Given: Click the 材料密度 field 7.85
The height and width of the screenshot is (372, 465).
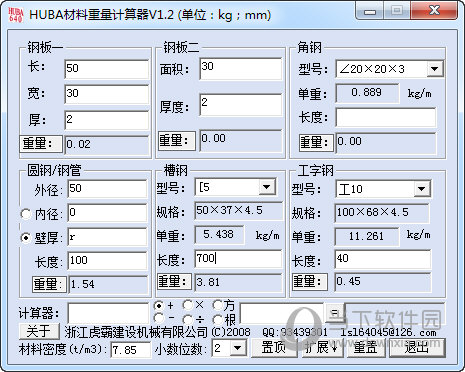Looking at the screenshot, I should coord(131,349).
